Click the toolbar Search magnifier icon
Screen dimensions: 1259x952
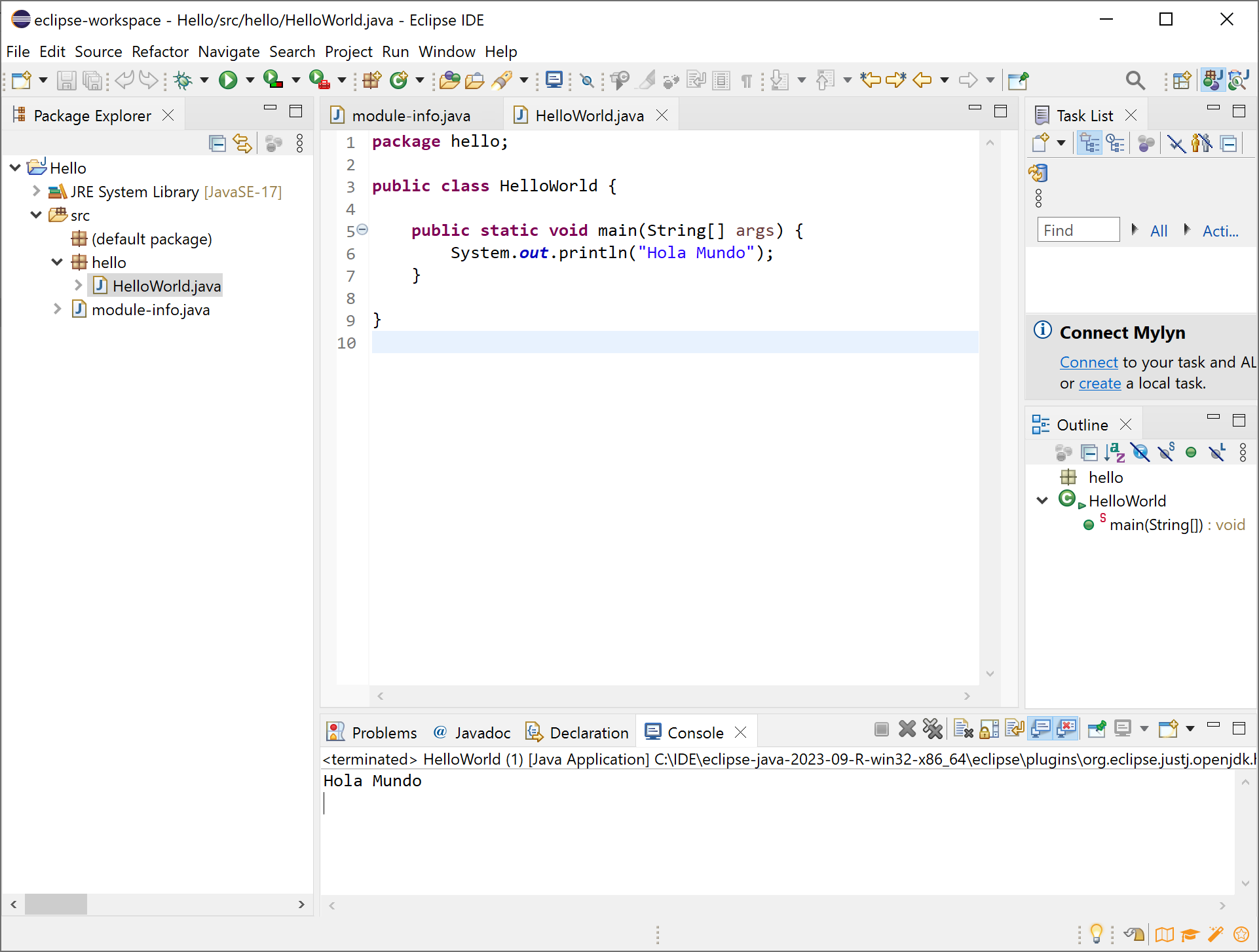click(1135, 80)
